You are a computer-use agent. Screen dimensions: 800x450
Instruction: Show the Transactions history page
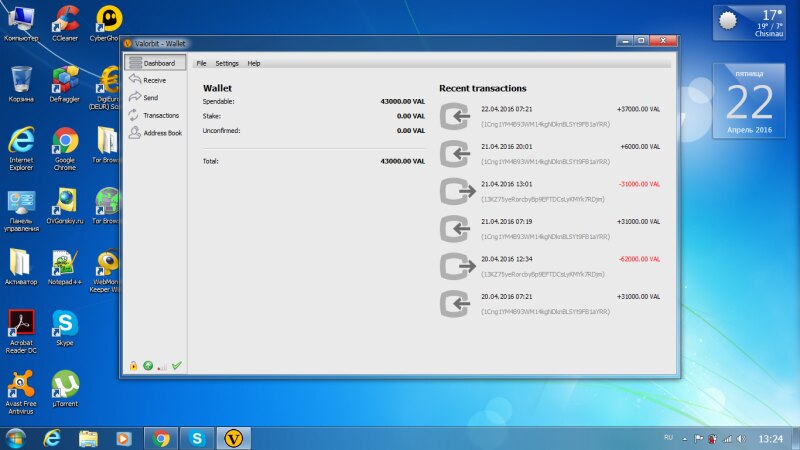point(159,115)
